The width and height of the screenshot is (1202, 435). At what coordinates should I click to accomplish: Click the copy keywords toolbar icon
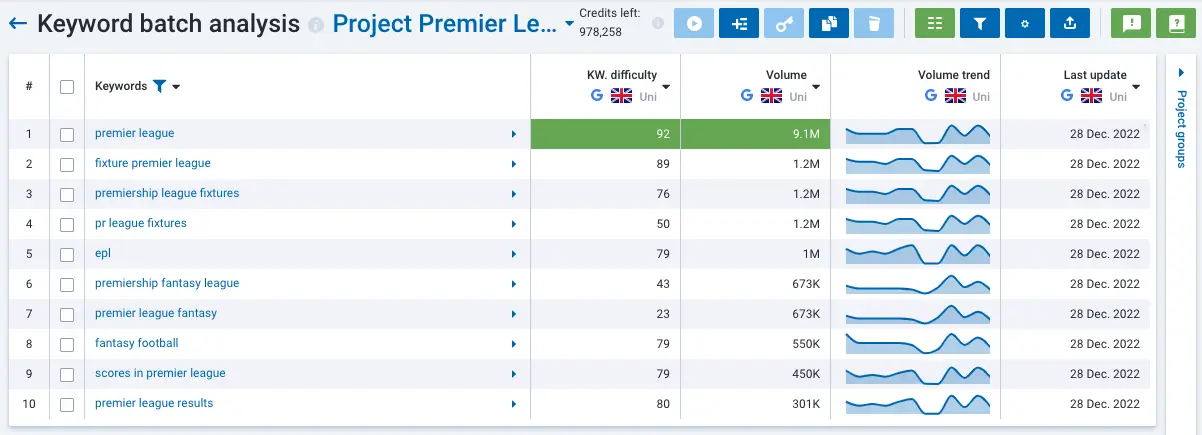[x=828, y=24]
